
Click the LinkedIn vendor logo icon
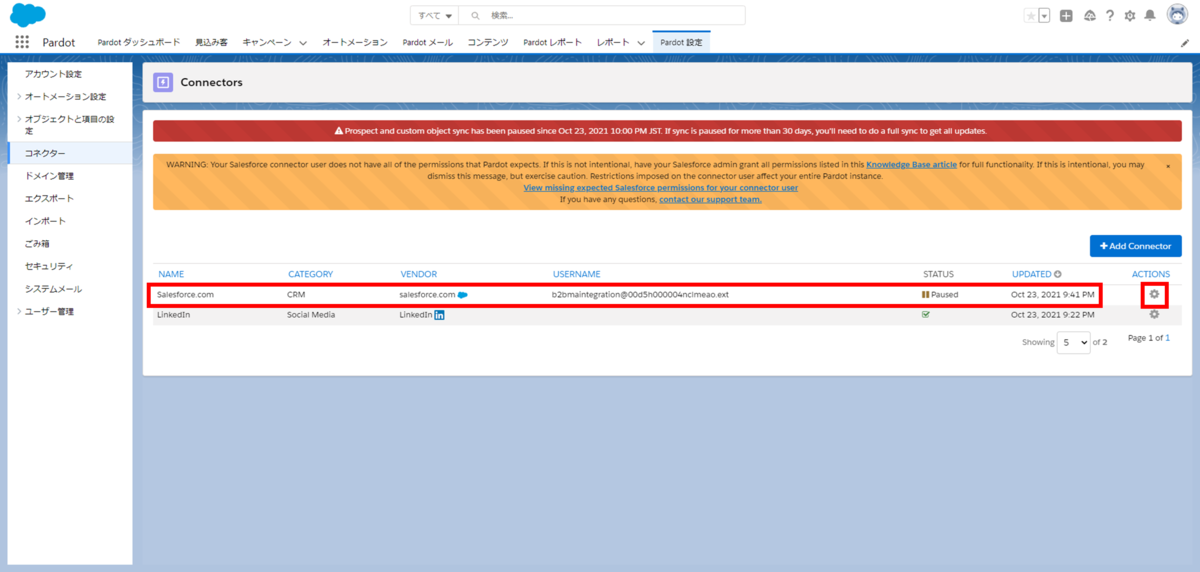coord(439,315)
